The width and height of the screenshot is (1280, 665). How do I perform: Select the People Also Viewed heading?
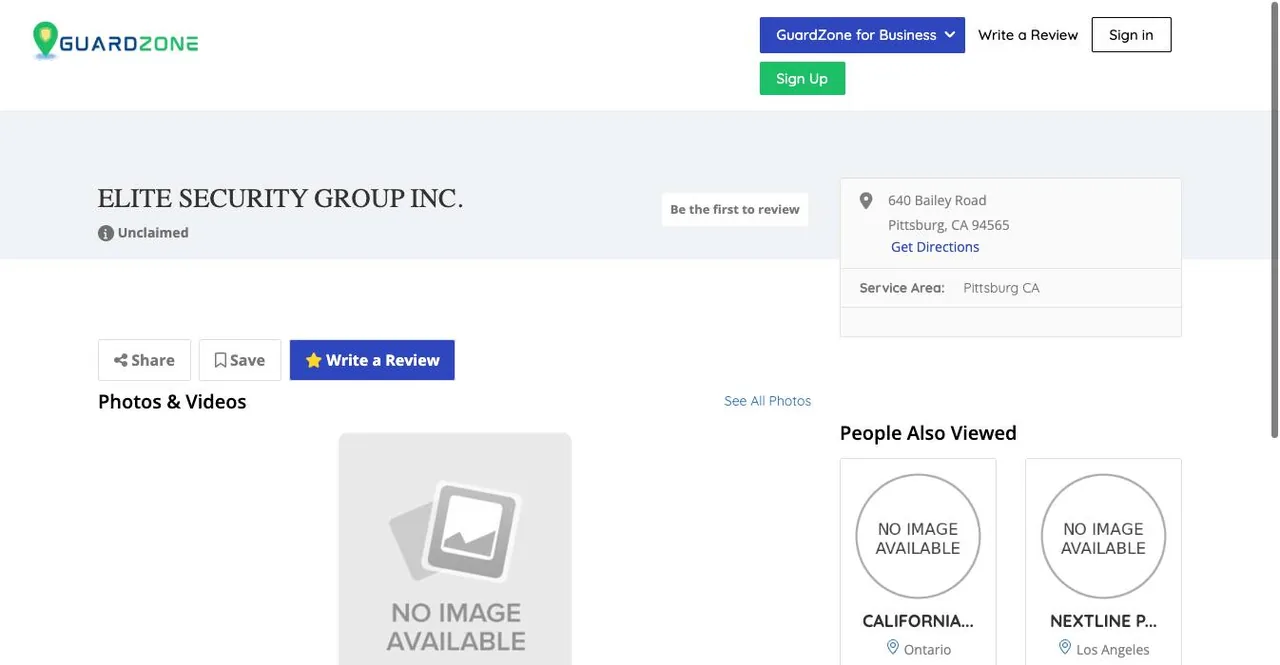tap(928, 433)
